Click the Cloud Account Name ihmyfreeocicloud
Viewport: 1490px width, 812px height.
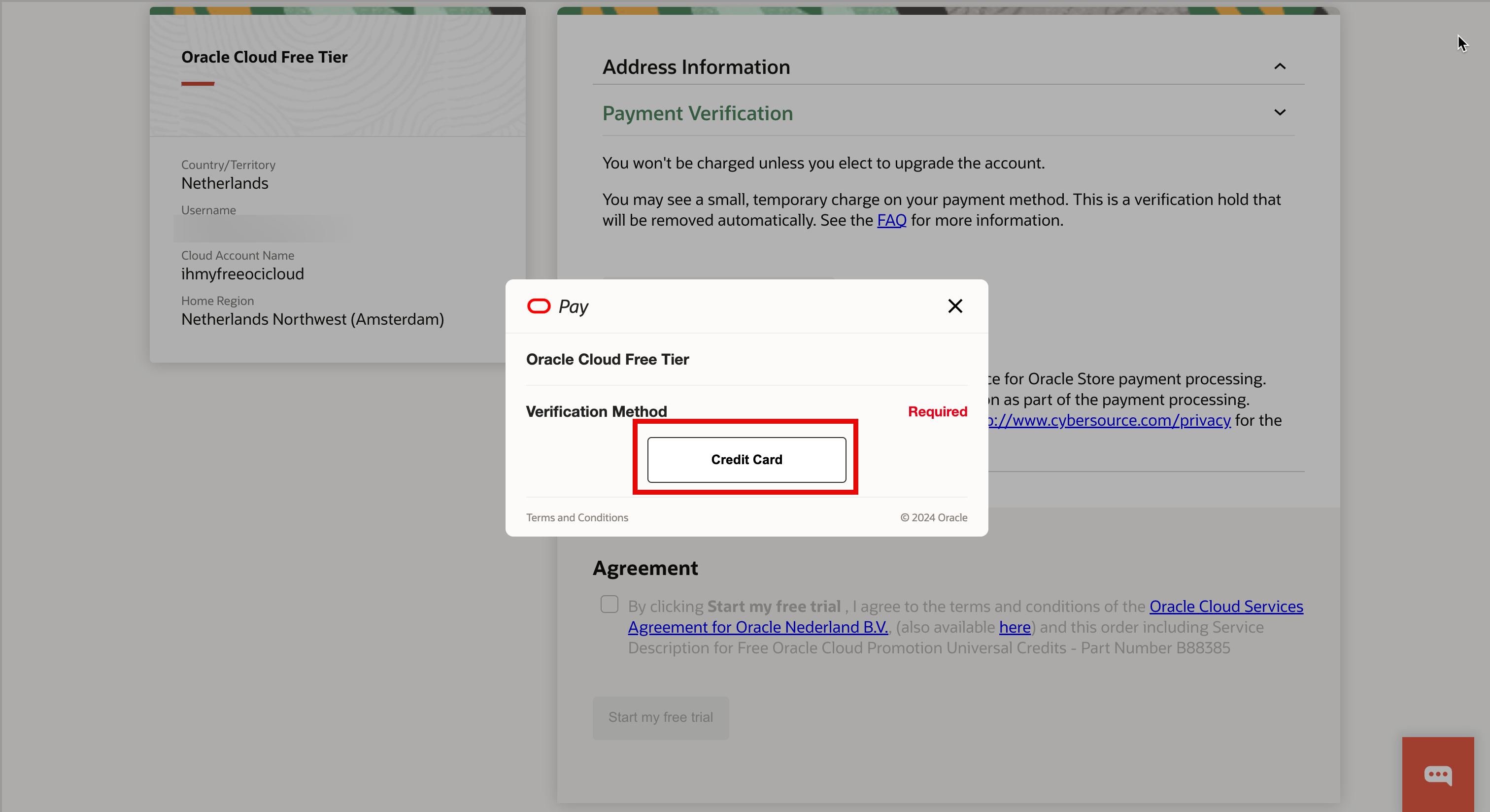(242, 274)
